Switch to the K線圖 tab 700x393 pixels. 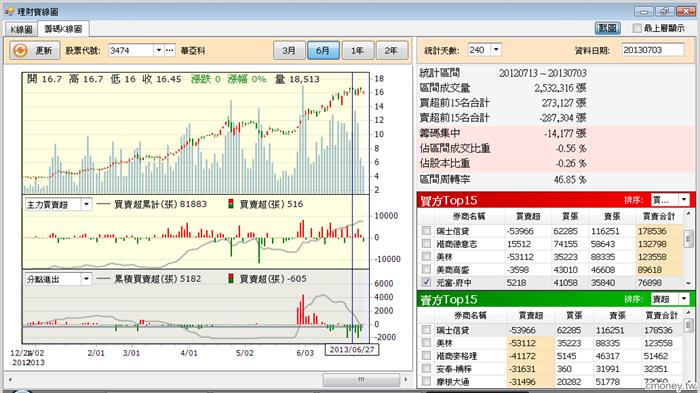click(21, 29)
